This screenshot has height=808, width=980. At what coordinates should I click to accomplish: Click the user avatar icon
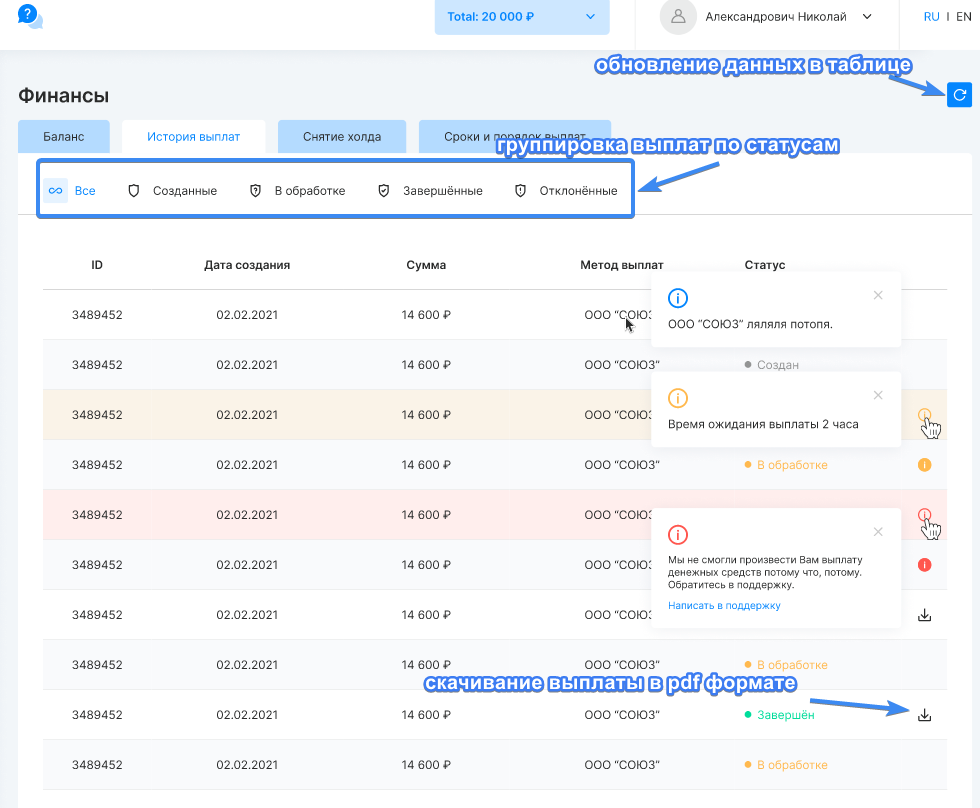(679, 17)
